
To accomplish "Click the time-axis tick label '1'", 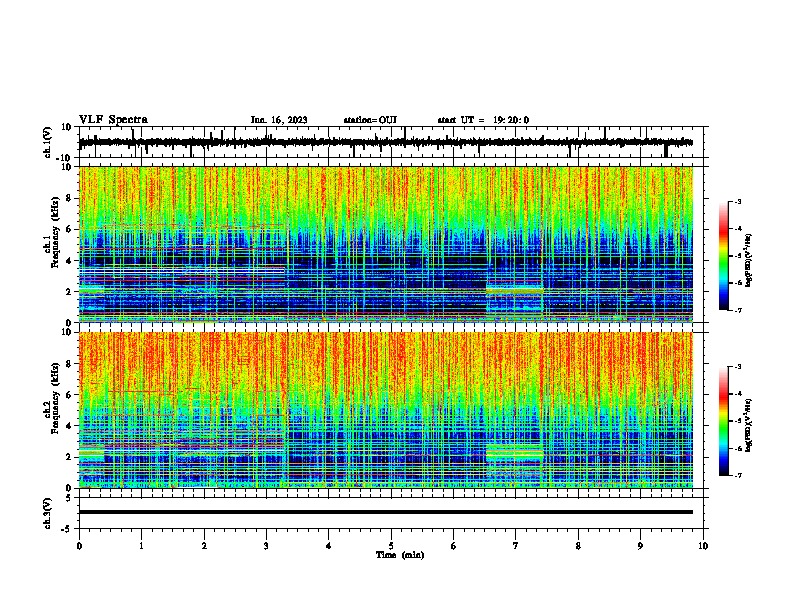I will pyautogui.click(x=141, y=546).
